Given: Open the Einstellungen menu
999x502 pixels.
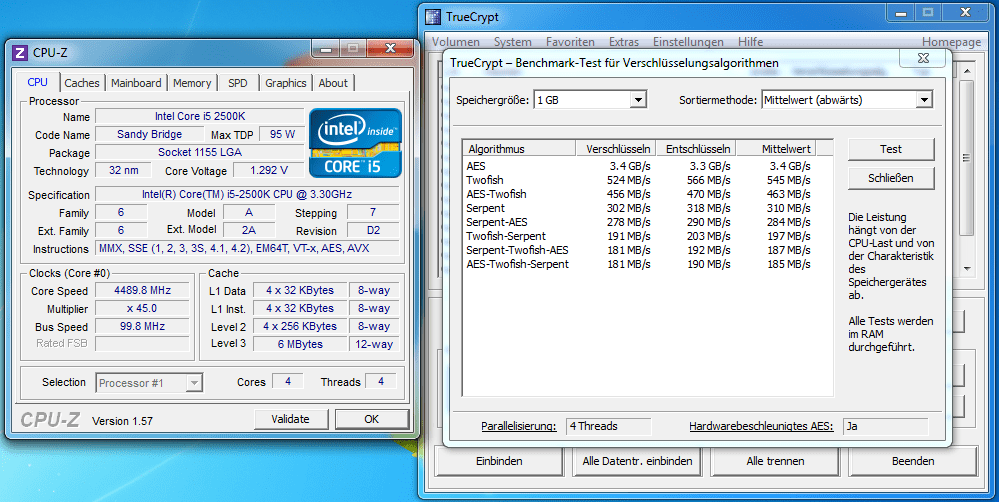Looking at the screenshot, I should (688, 42).
